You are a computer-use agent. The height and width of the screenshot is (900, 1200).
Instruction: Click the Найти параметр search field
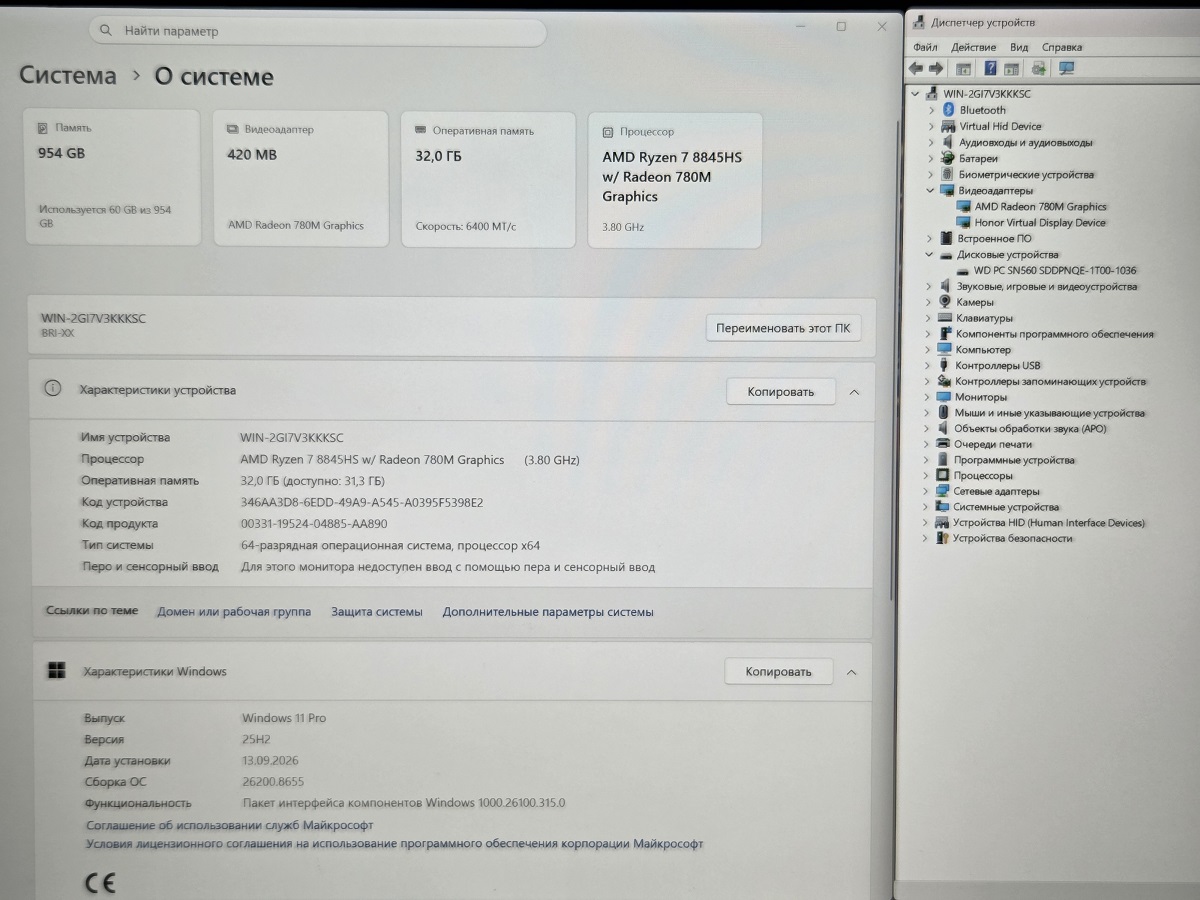(x=318, y=31)
